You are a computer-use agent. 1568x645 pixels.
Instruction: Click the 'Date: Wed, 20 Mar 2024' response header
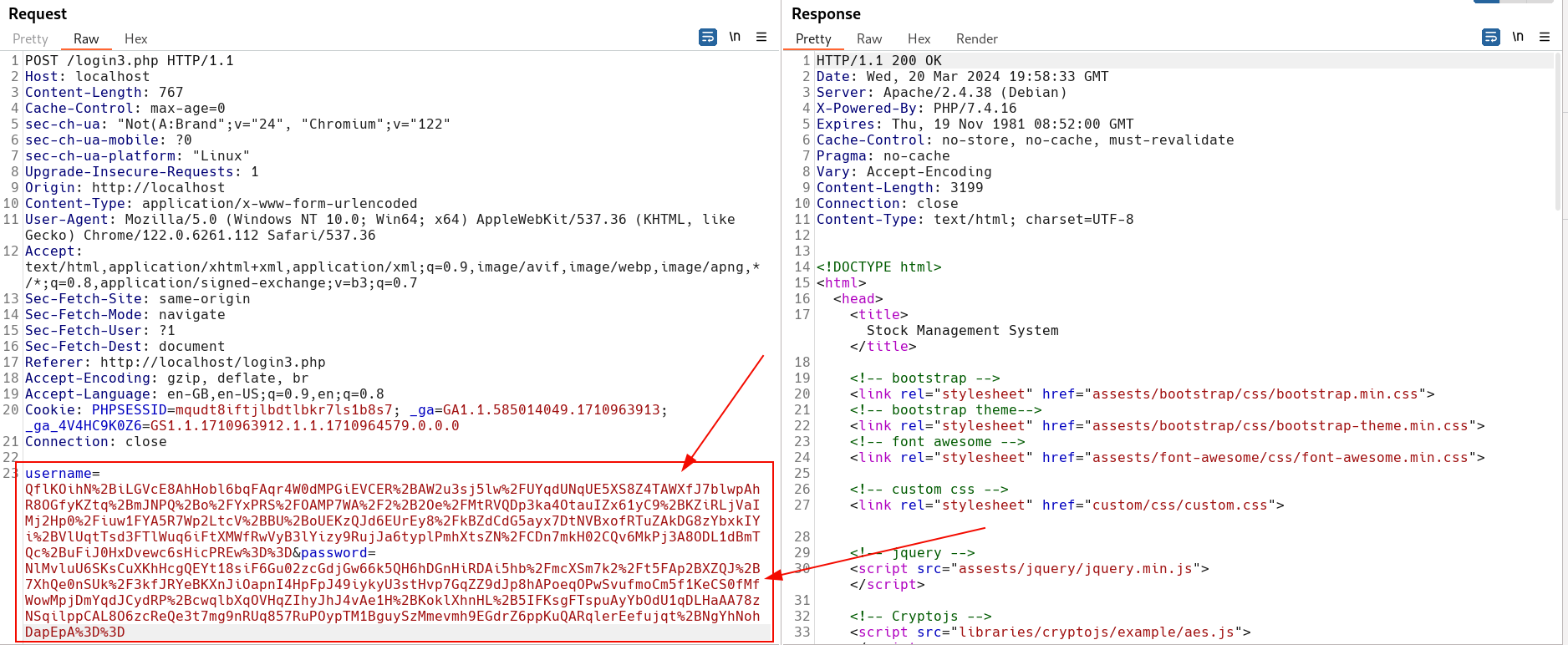click(x=963, y=77)
